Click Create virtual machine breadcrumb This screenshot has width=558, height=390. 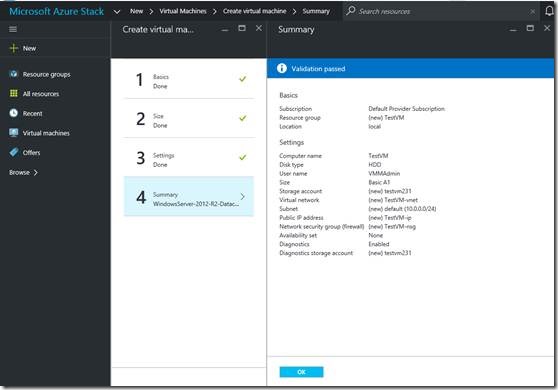pyautogui.click(x=254, y=11)
